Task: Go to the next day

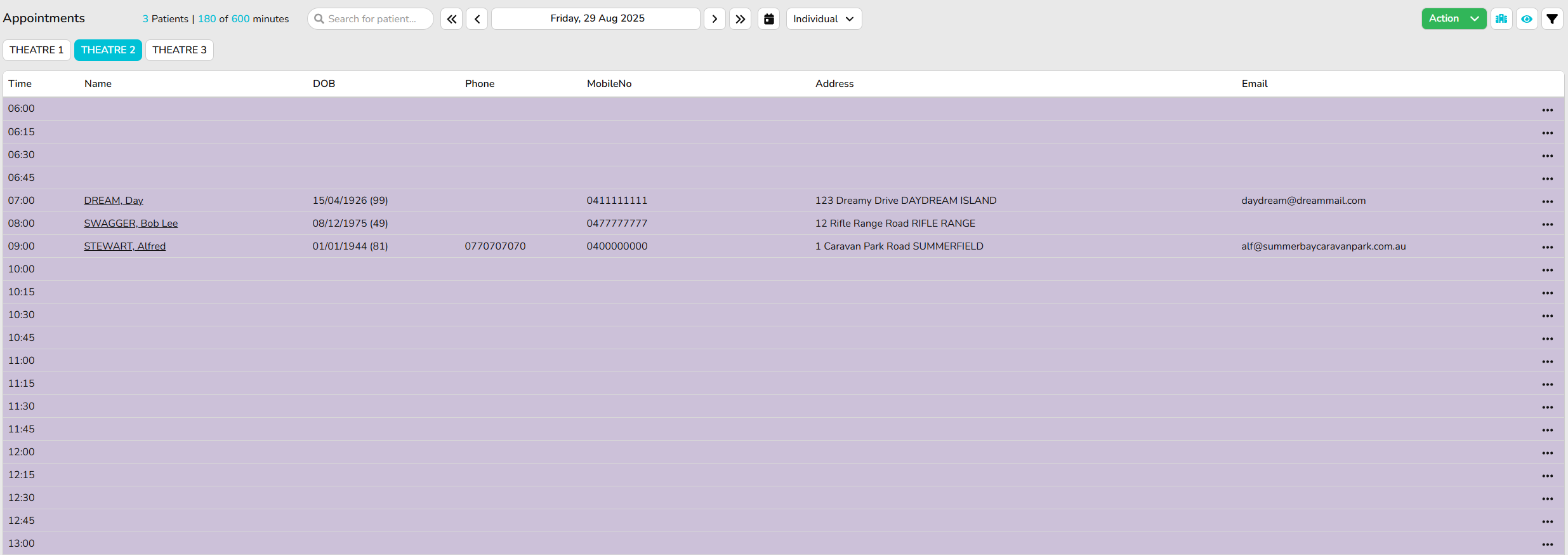Action: pos(715,19)
